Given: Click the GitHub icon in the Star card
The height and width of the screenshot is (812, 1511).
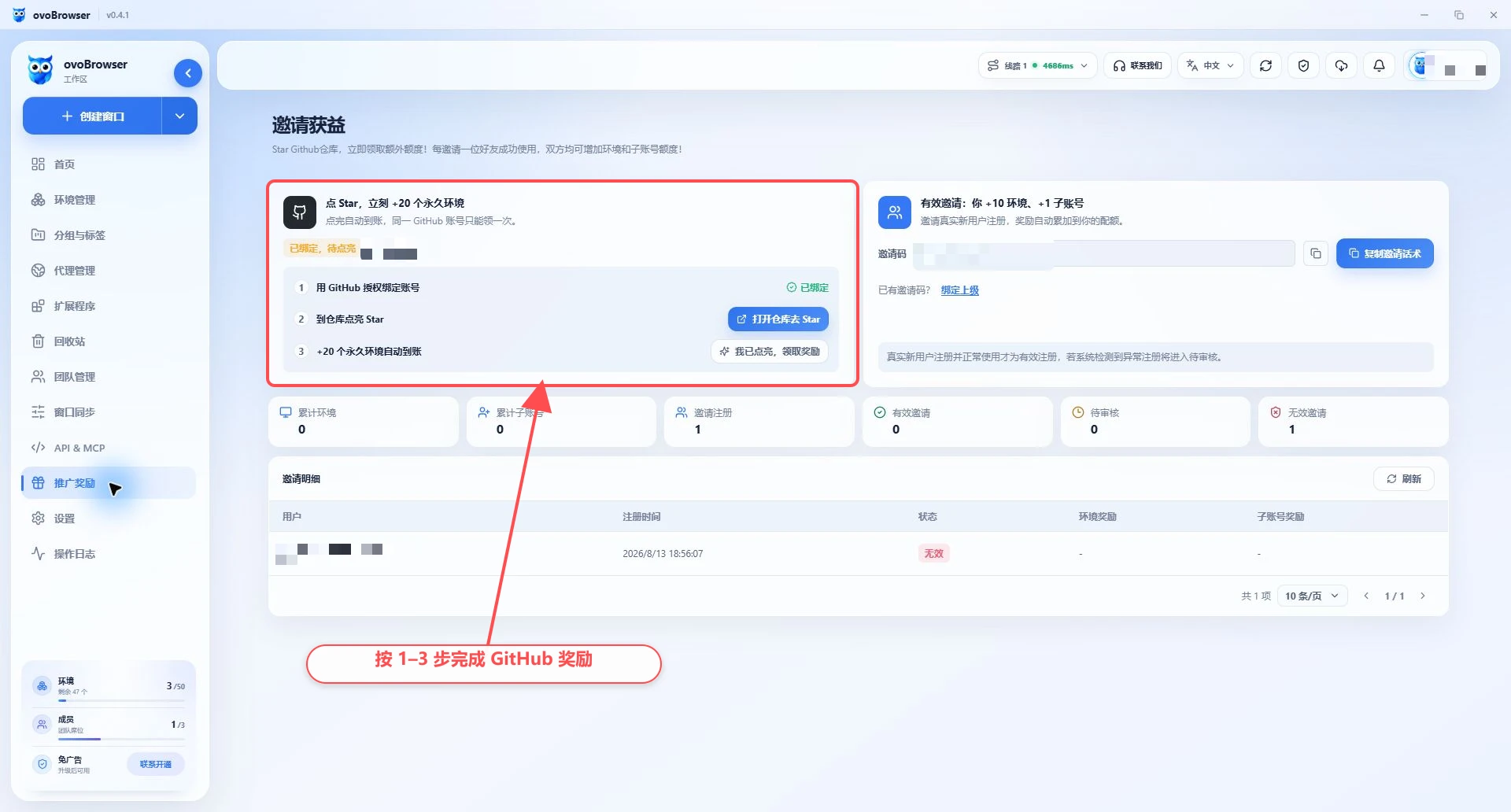Looking at the screenshot, I should [300, 212].
